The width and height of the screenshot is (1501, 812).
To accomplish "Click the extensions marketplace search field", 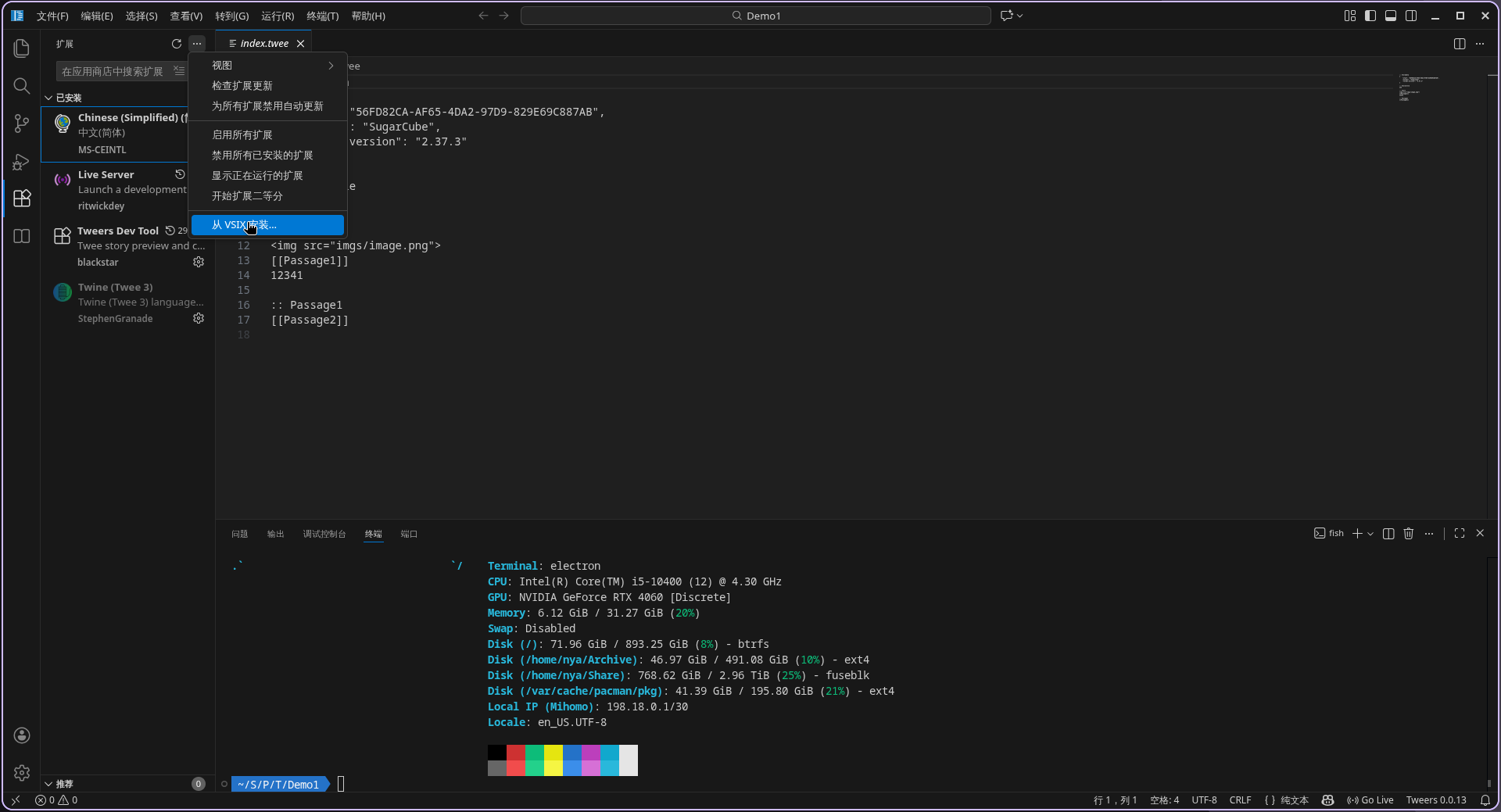I will [x=114, y=71].
